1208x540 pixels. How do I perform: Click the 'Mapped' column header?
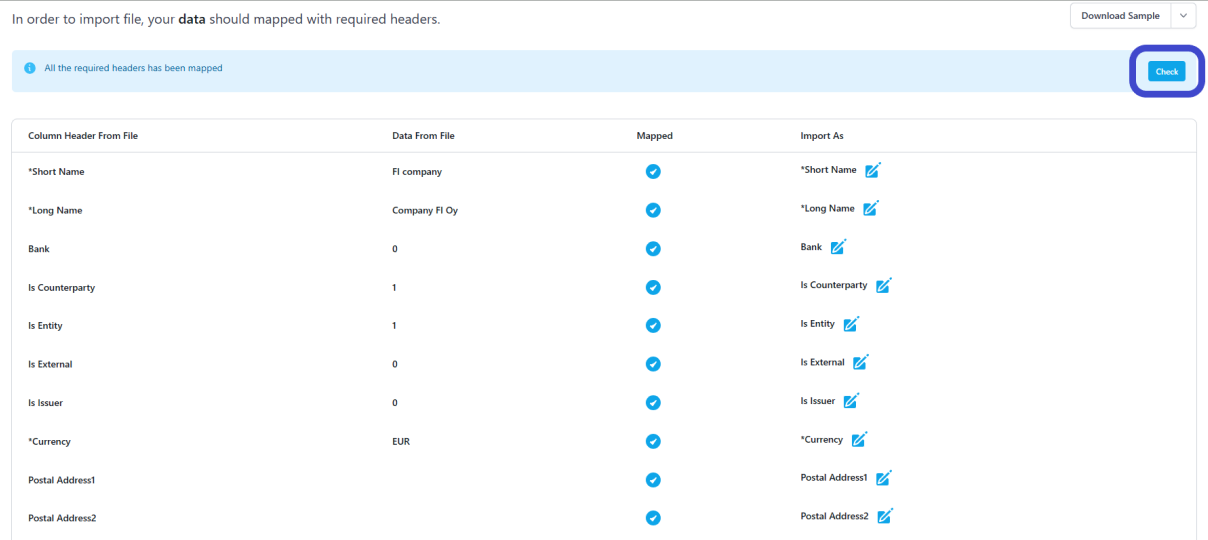point(654,136)
